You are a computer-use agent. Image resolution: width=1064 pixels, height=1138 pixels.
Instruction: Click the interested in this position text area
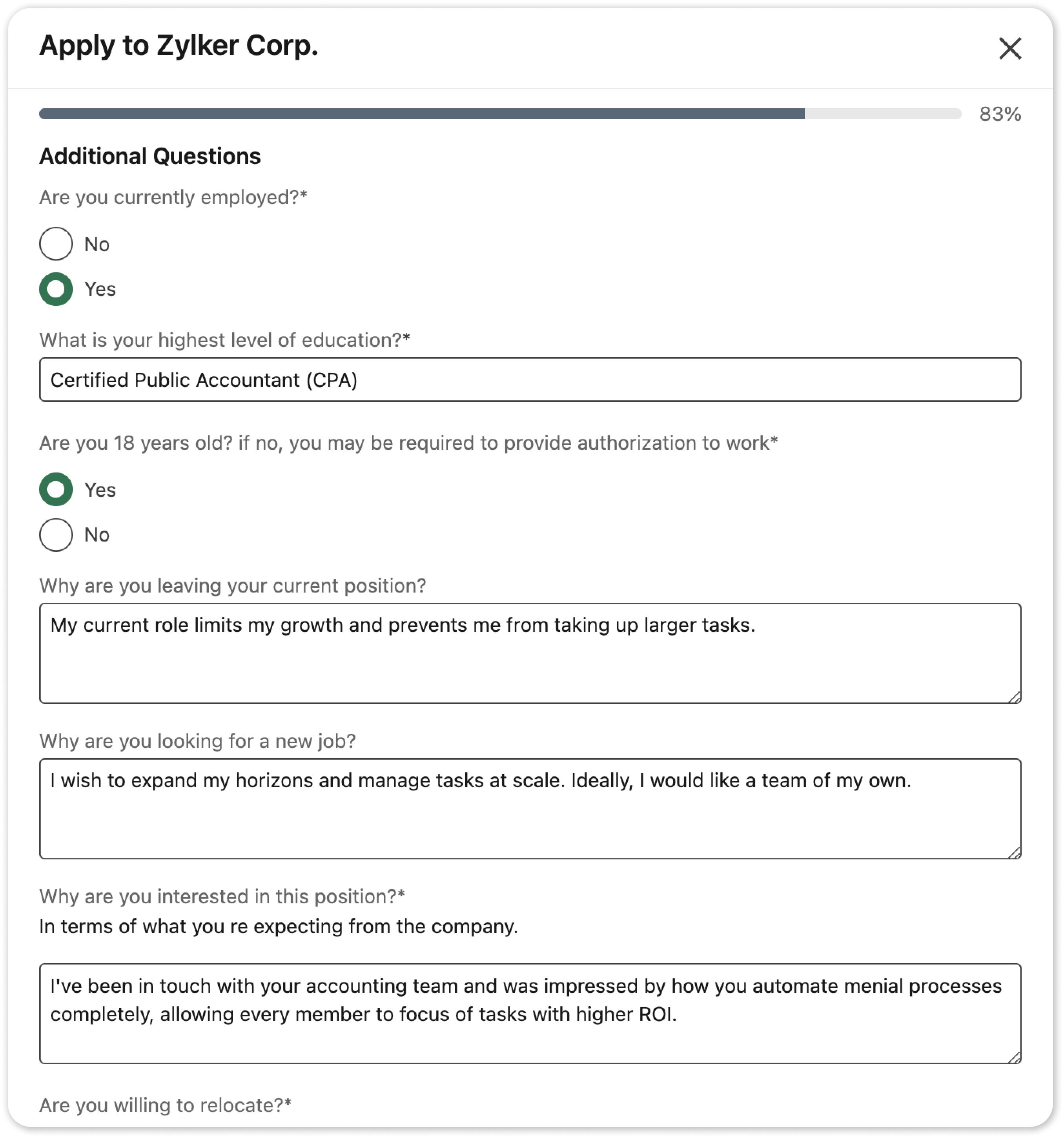point(530,1014)
